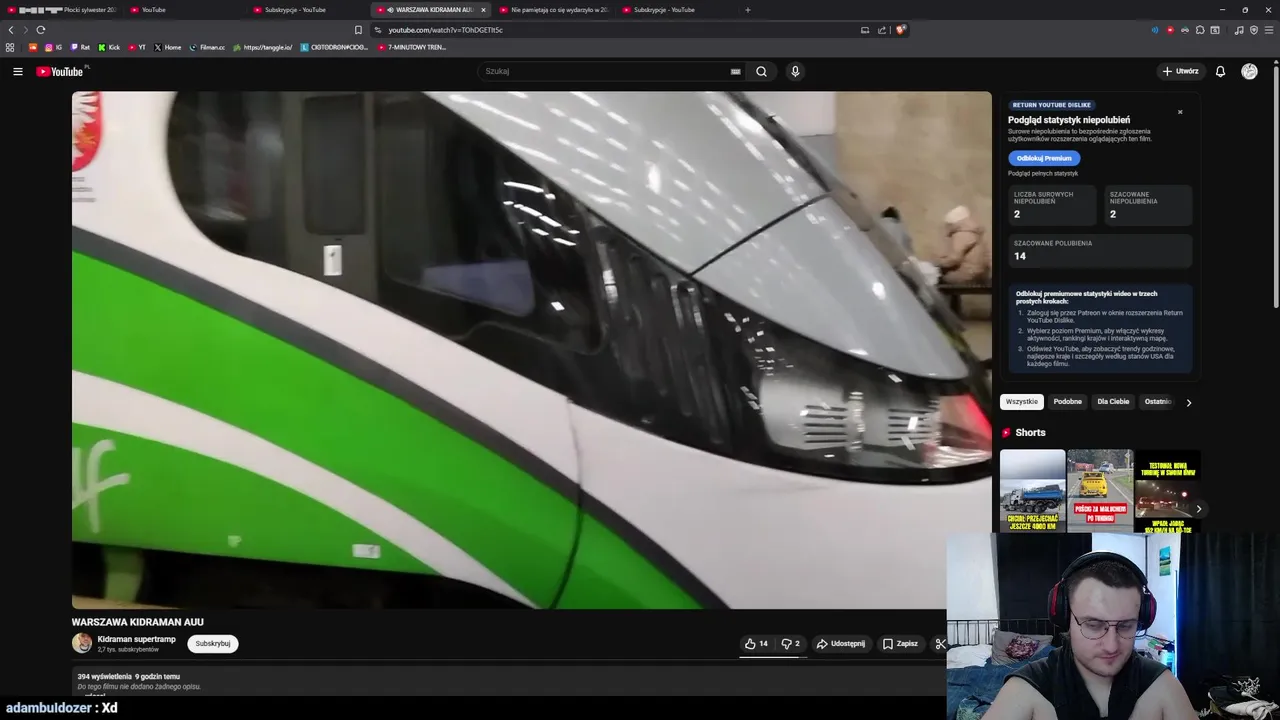Click the Zapisz save button
Image resolution: width=1280 pixels, height=720 pixels.
pyautogui.click(x=900, y=644)
